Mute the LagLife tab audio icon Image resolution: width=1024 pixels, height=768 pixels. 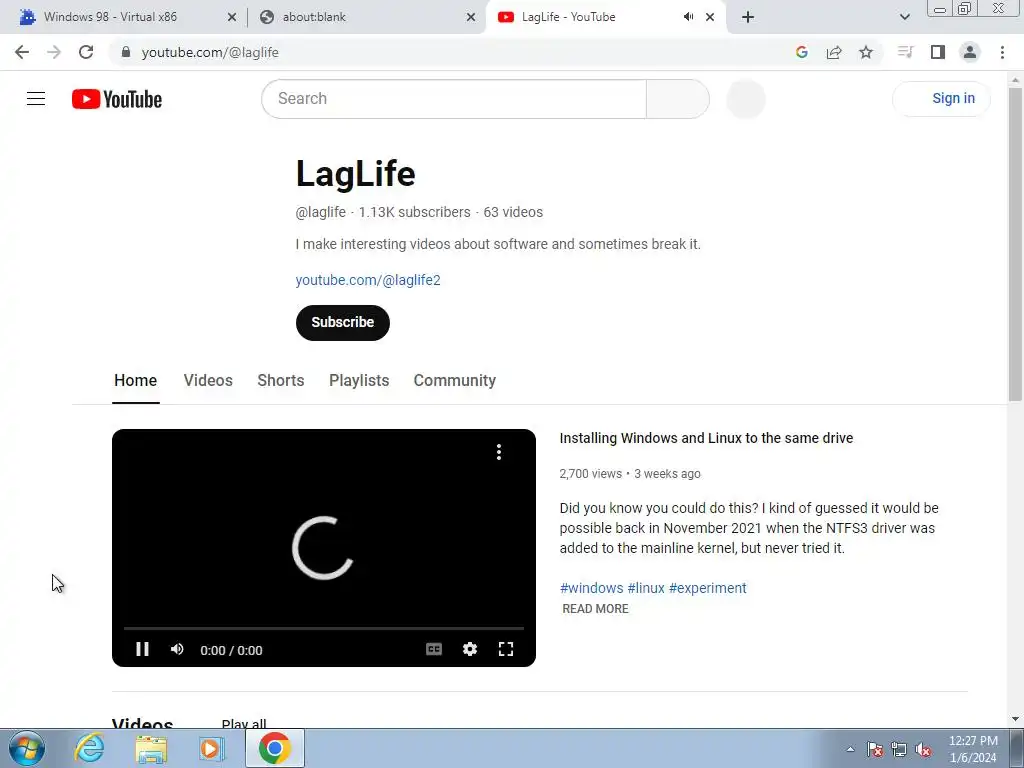pyautogui.click(x=688, y=17)
